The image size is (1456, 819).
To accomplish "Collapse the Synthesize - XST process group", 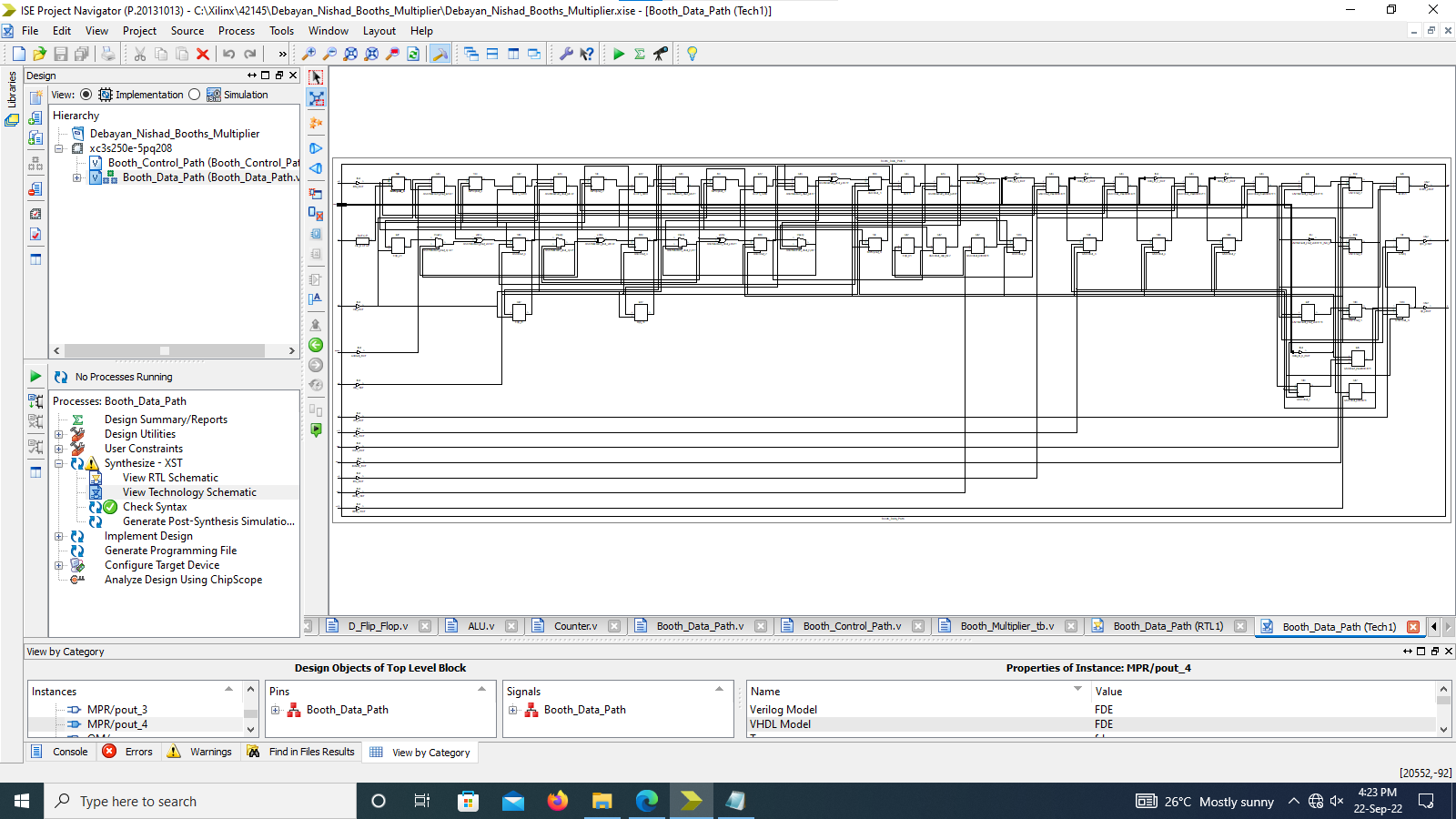I will [58, 463].
